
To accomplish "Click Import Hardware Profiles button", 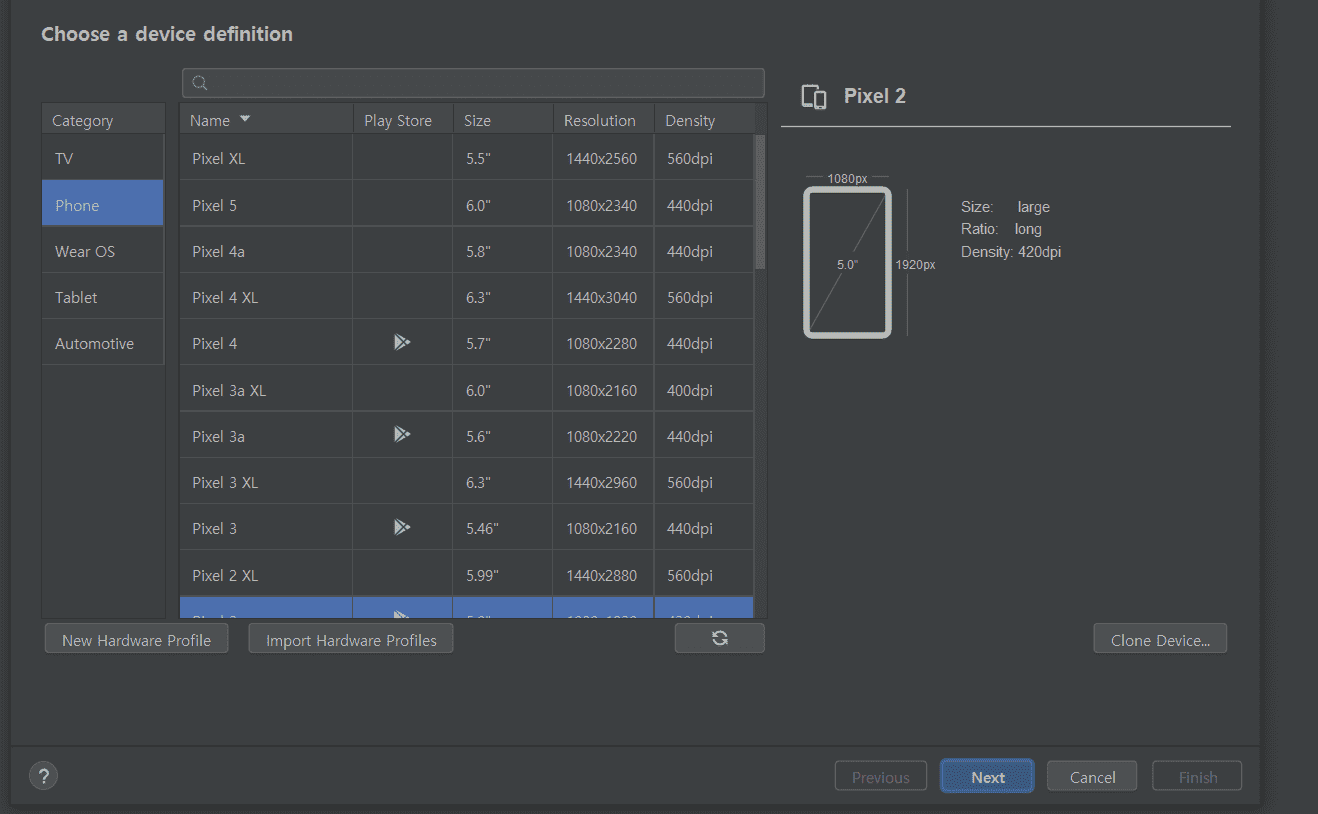I will tap(351, 640).
